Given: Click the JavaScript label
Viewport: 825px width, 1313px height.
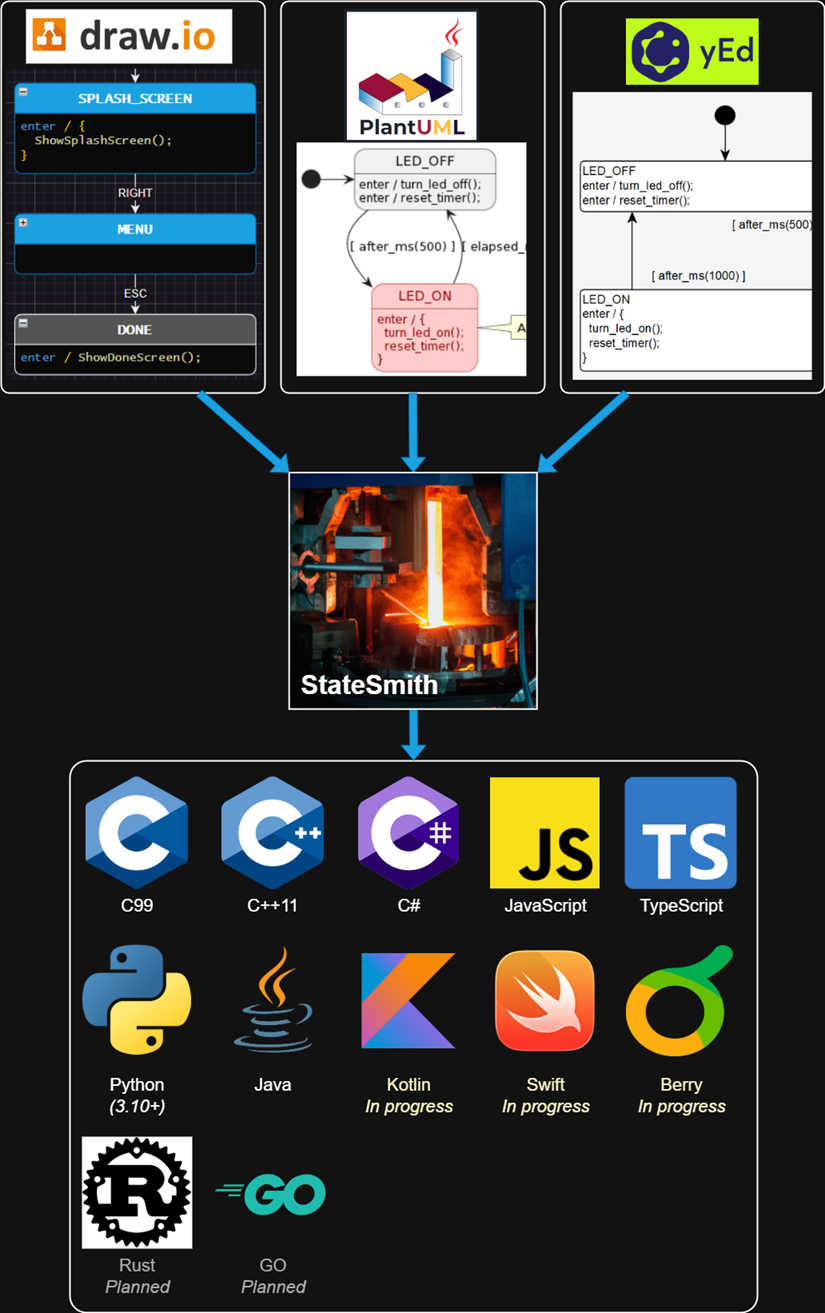Looking at the screenshot, I should coord(545,906).
